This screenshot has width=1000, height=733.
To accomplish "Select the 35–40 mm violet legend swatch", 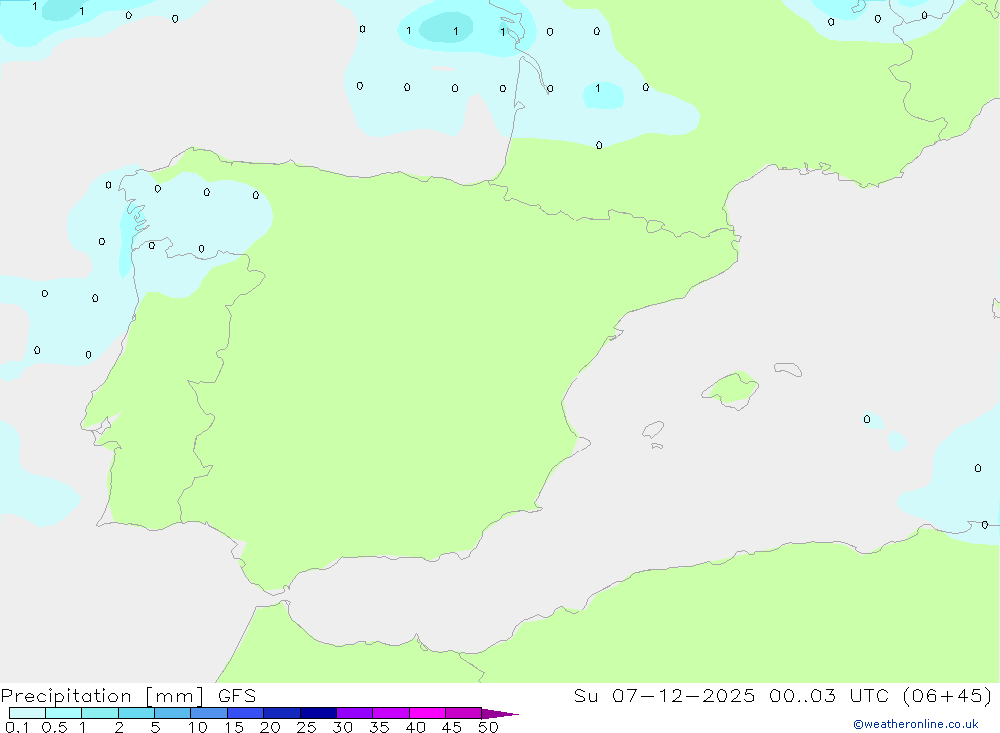I will (391, 713).
